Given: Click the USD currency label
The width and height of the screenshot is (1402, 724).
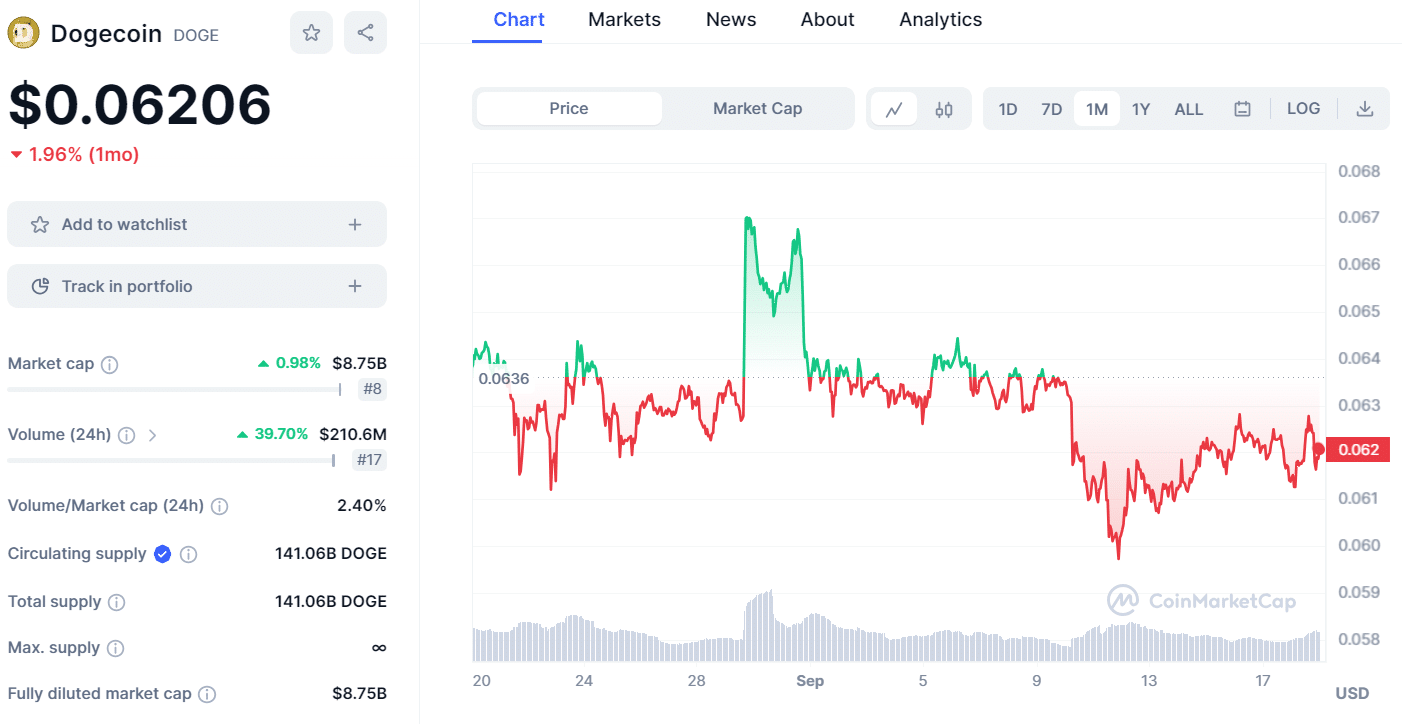Looking at the screenshot, I should click(x=1352, y=693).
